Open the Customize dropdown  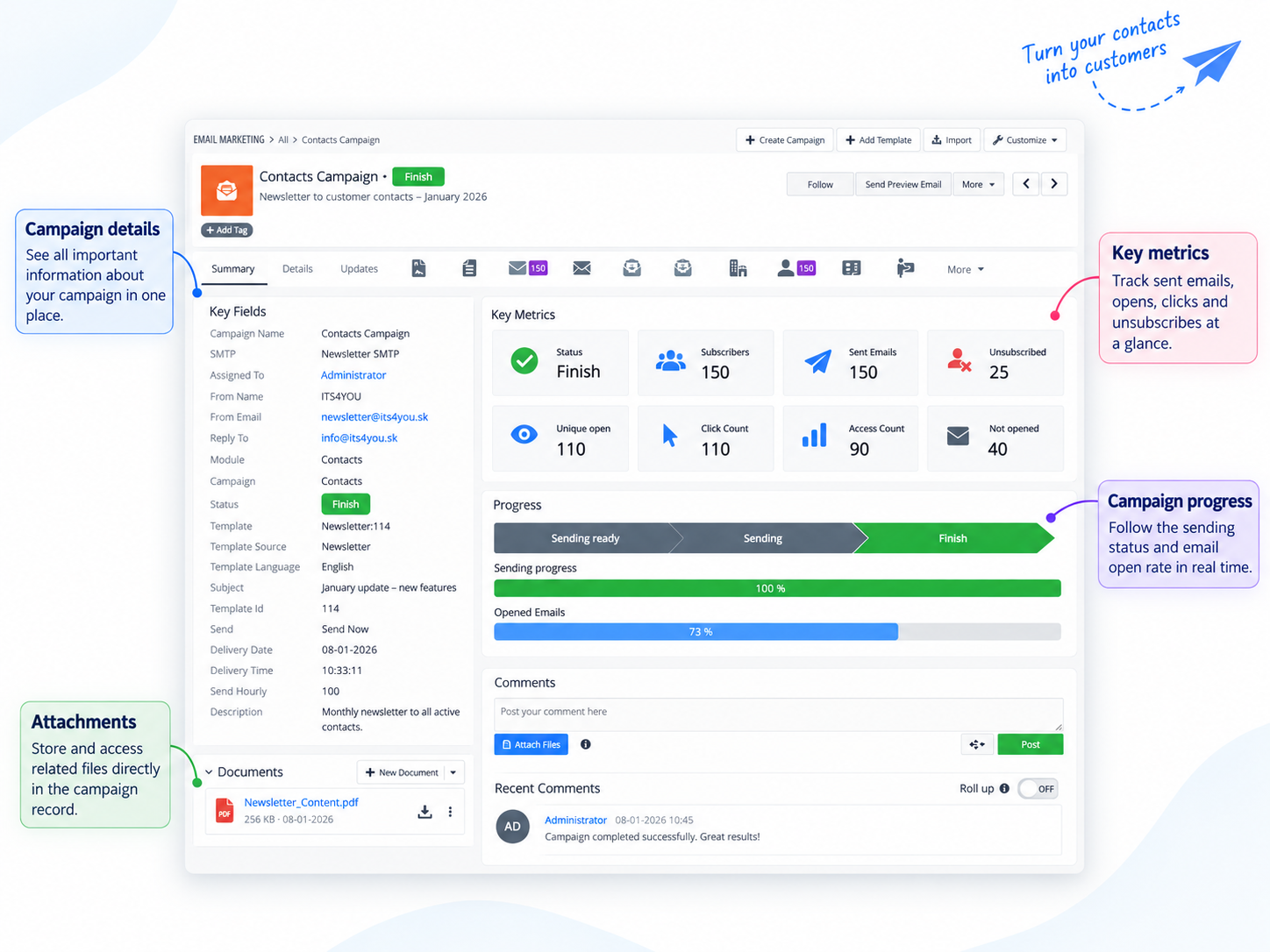[1024, 140]
